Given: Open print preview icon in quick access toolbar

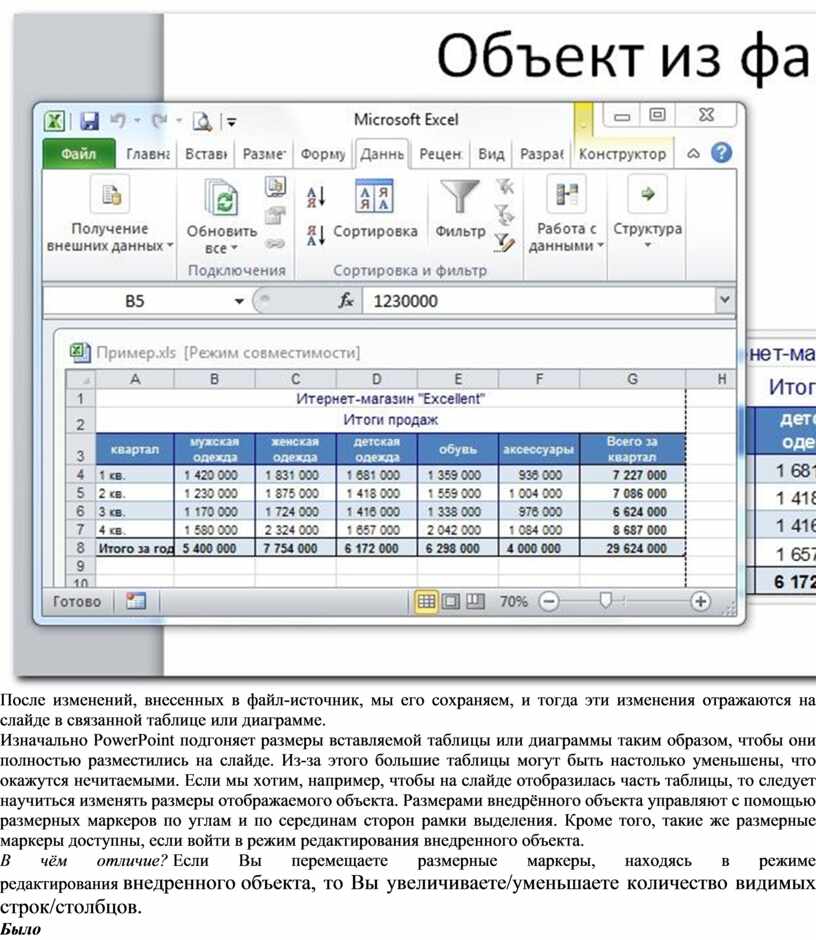Looking at the screenshot, I should pos(202,121).
